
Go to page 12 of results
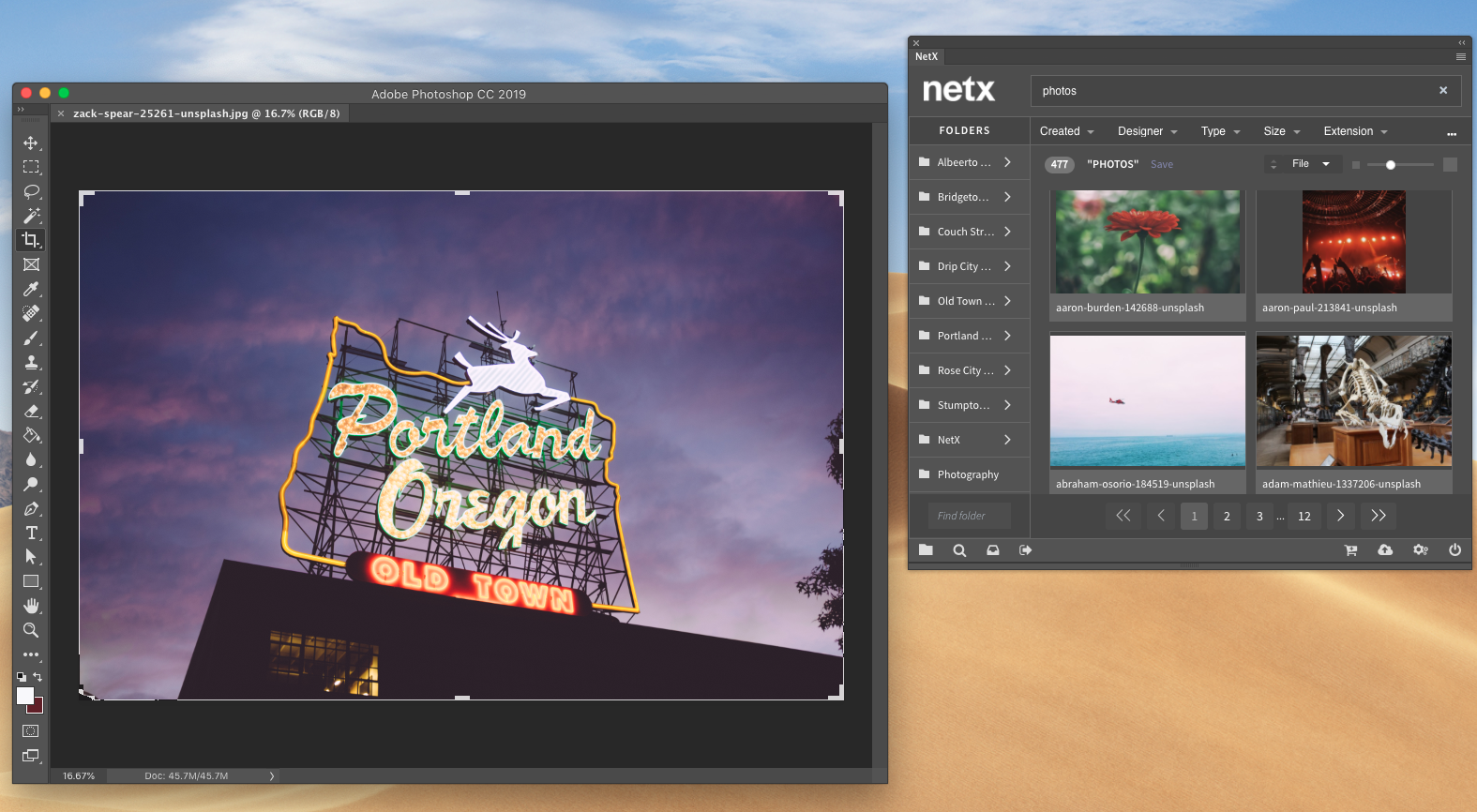[1304, 516]
